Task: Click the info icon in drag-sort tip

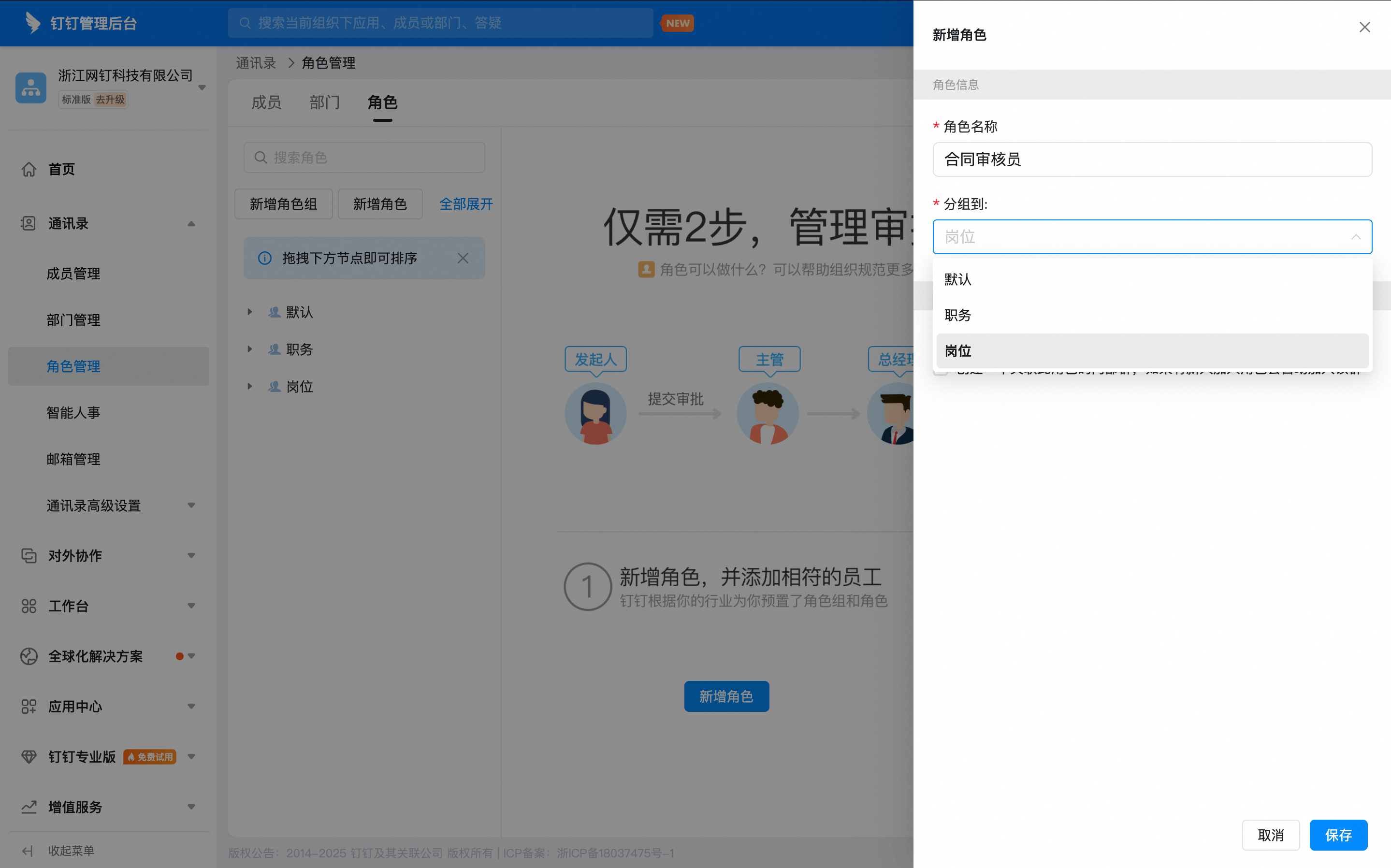Action: (x=265, y=259)
